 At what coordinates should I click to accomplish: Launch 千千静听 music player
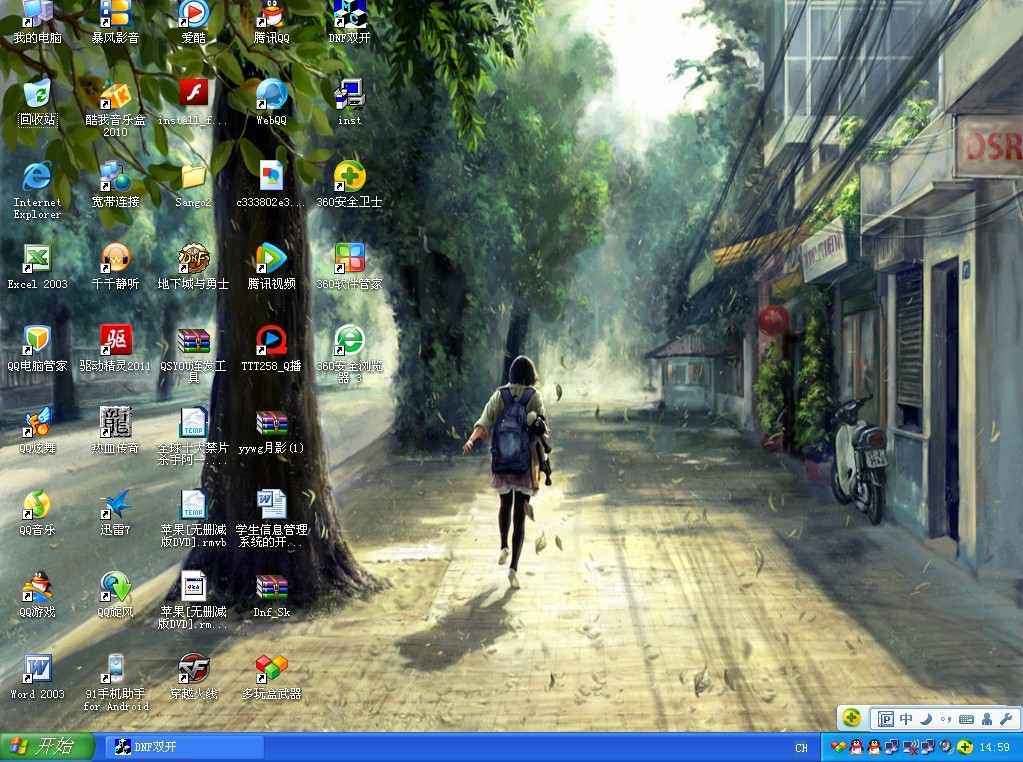[x=115, y=267]
